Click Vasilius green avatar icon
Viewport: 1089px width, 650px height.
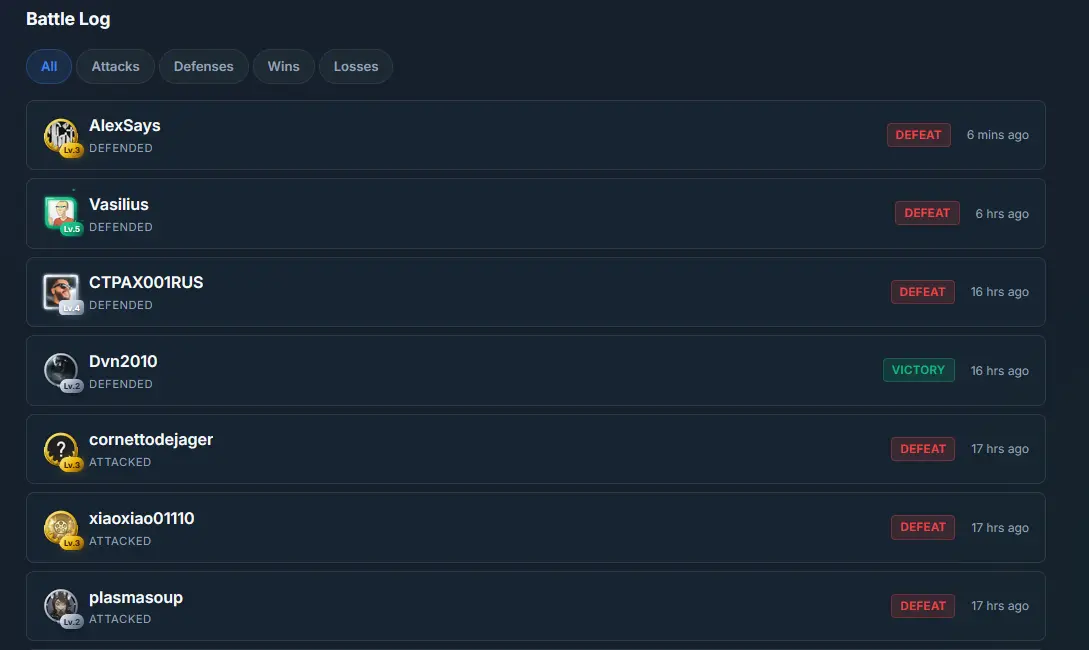point(61,213)
